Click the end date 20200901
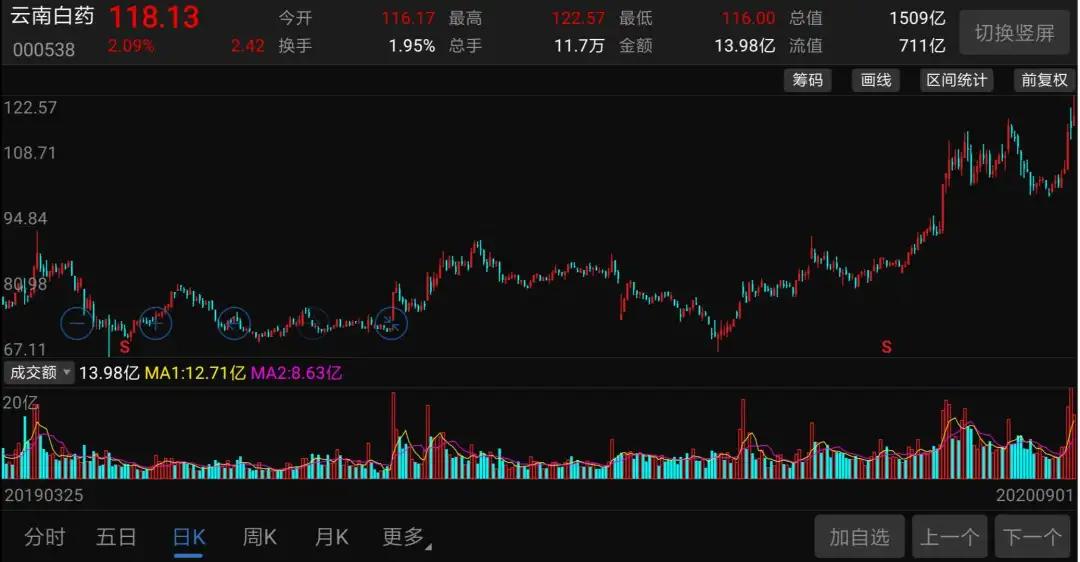 pos(1035,495)
